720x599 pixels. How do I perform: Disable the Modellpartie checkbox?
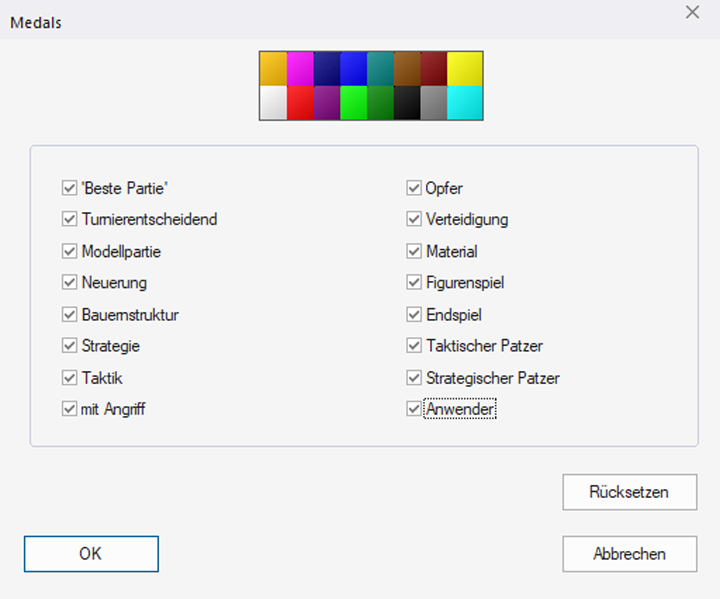pyautogui.click(x=69, y=251)
